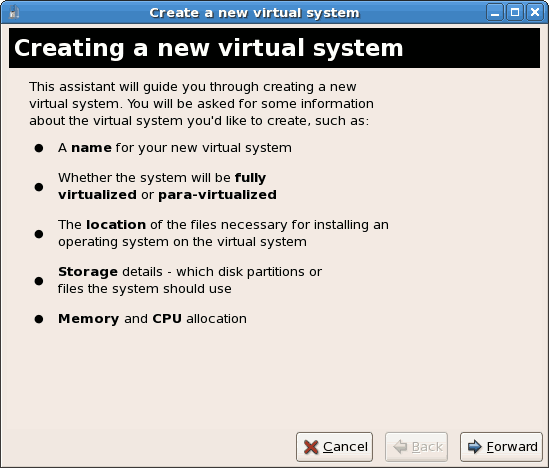Minimize the Create a new virtual system window
549x468 pixels.
pos(495,13)
